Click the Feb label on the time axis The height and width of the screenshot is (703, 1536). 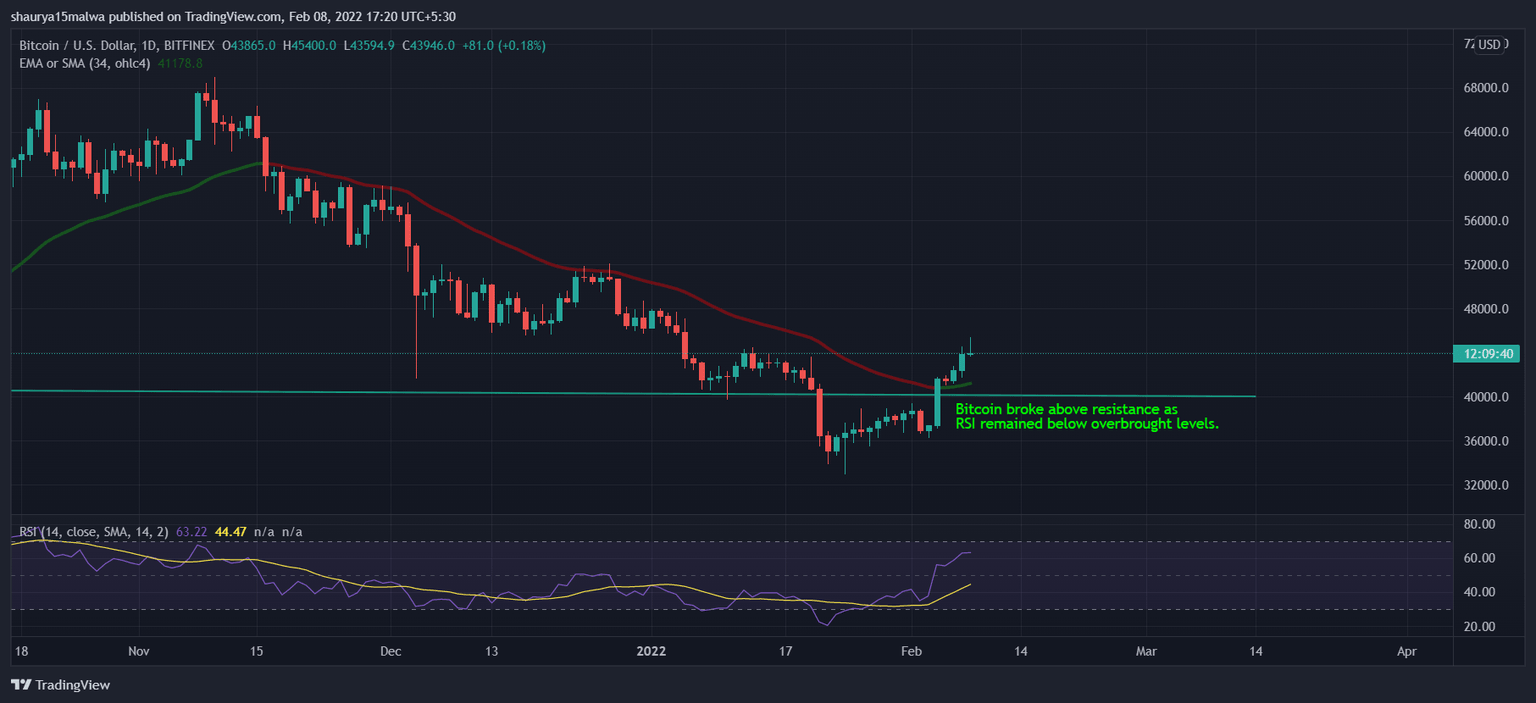910,651
